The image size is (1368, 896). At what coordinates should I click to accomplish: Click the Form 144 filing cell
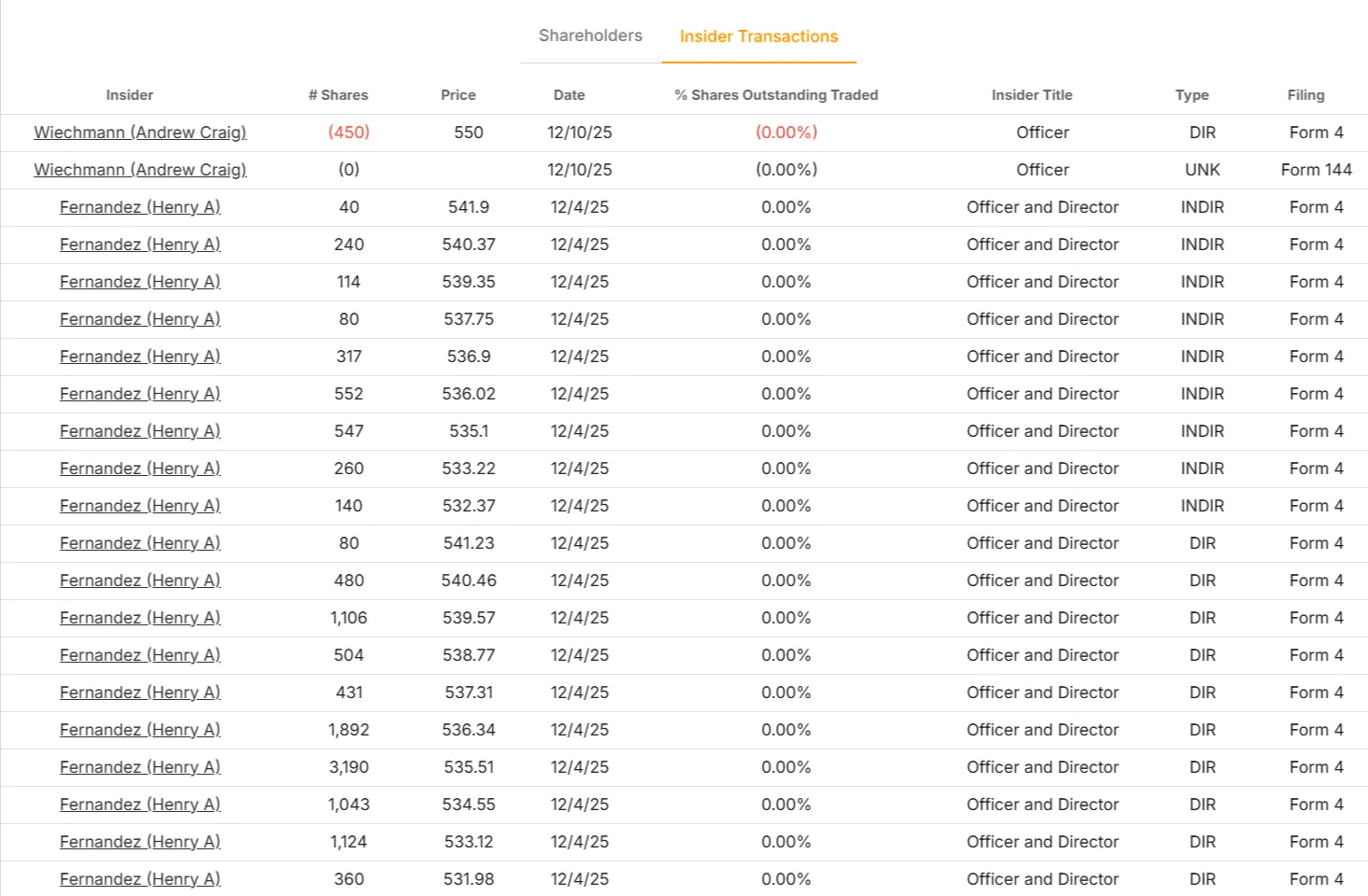1316,170
